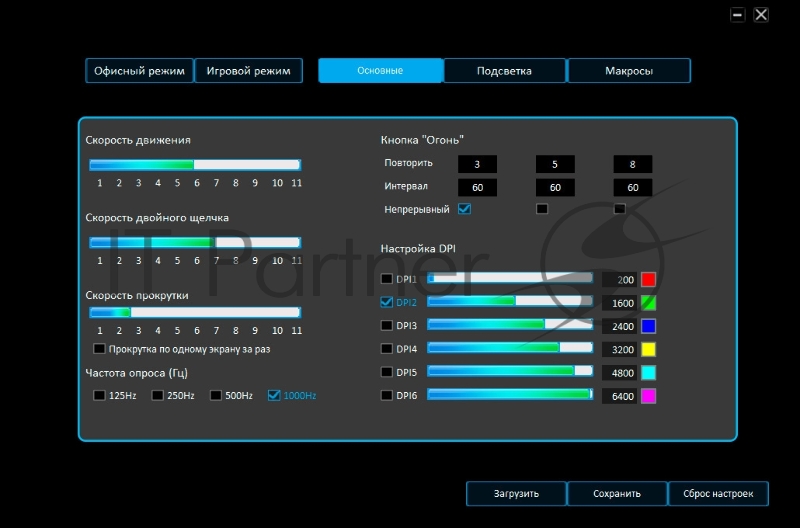Enable the DPI1 checkbox
Viewport: 800px width, 528px height.
click(388, 279)
